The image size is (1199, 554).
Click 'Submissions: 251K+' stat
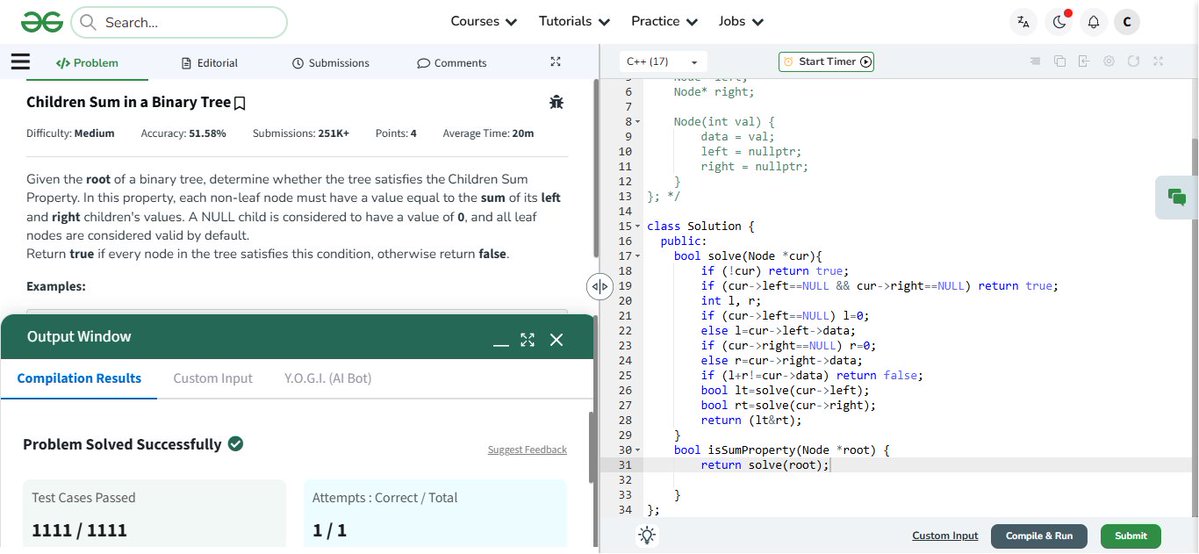301,133
